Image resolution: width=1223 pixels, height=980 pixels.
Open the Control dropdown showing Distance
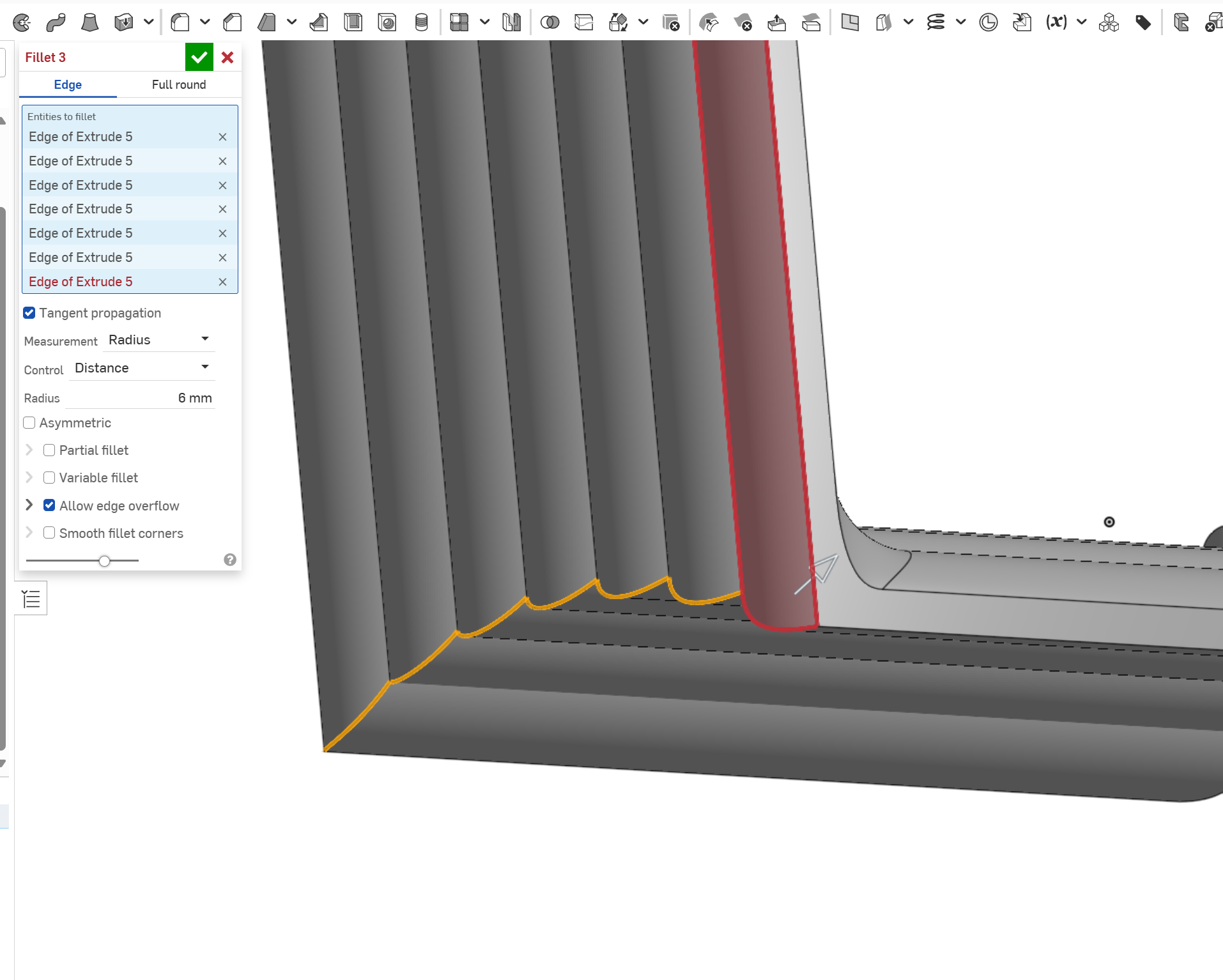[142, 368]
